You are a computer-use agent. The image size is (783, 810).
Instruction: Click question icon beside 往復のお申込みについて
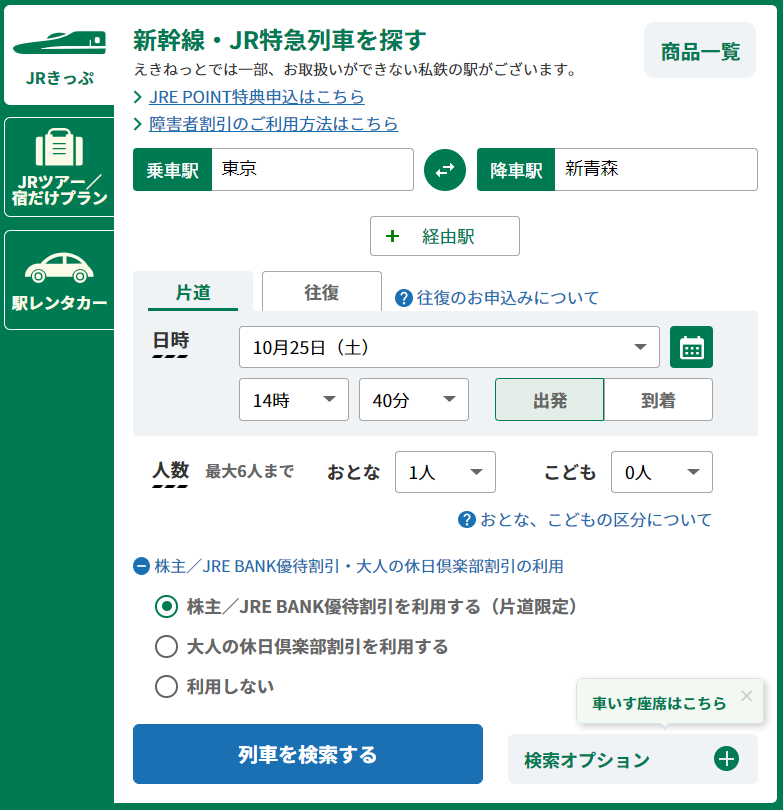(x=404, y=298)
